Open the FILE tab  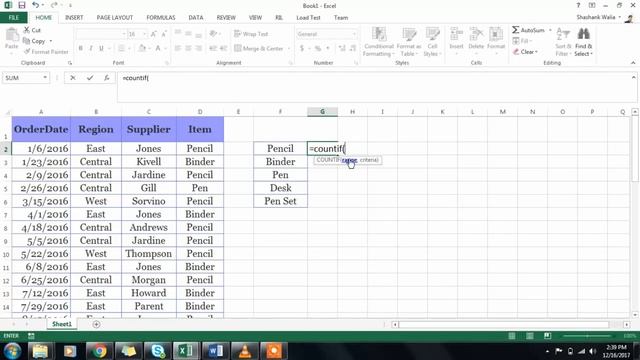pyautogui.click(x=14, y=18)
